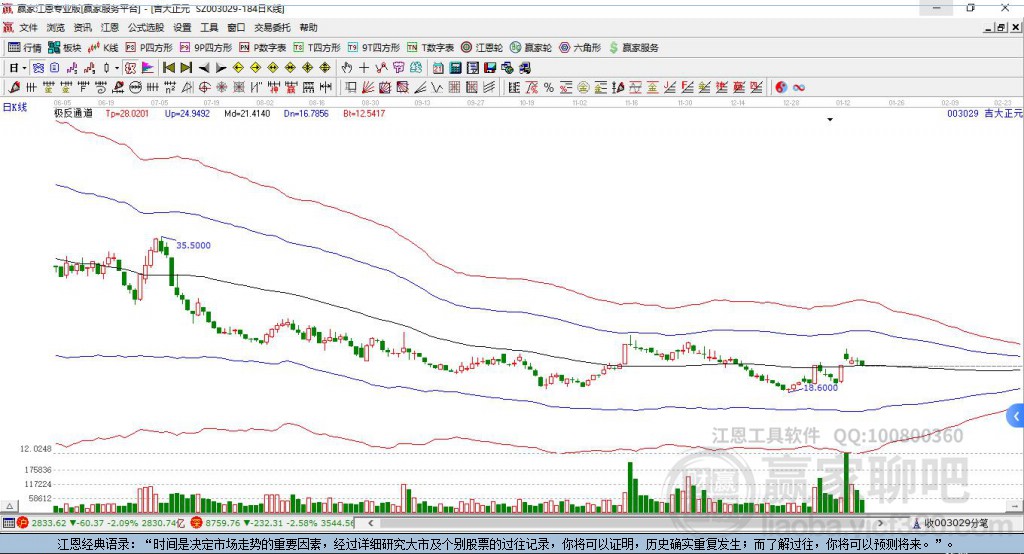Open the 江恩轮 Gann wheel
1024x554 pixels.
point(482,48)
